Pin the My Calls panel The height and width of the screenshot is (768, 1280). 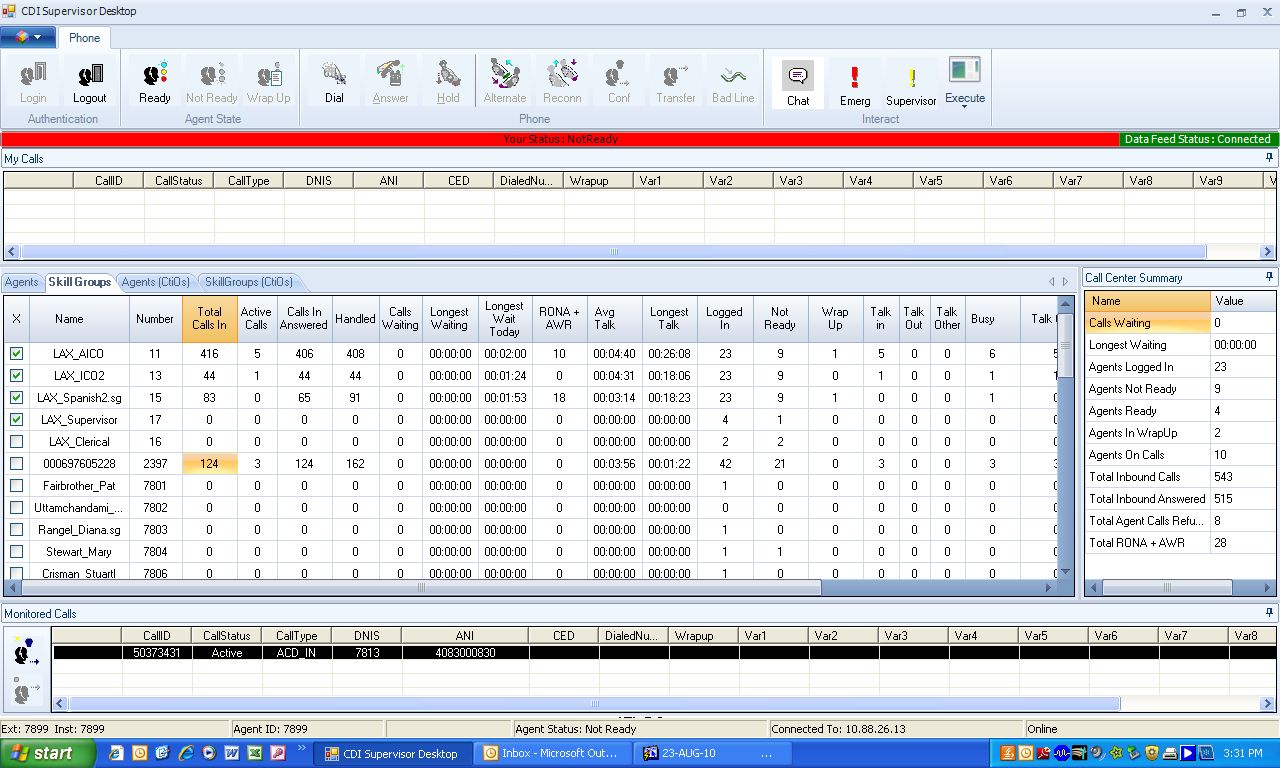(1270, 158)
